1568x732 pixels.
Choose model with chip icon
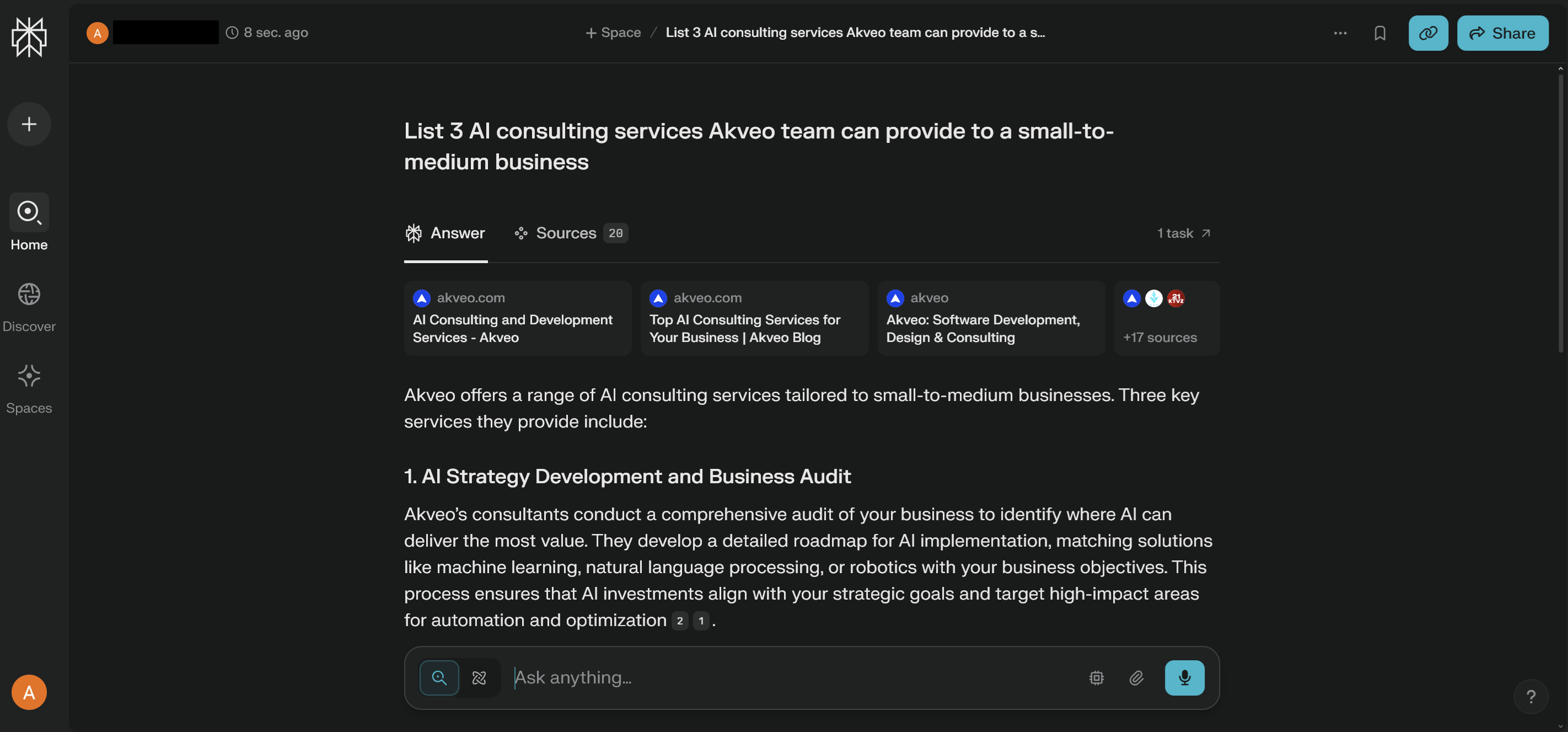(1096, 678)
